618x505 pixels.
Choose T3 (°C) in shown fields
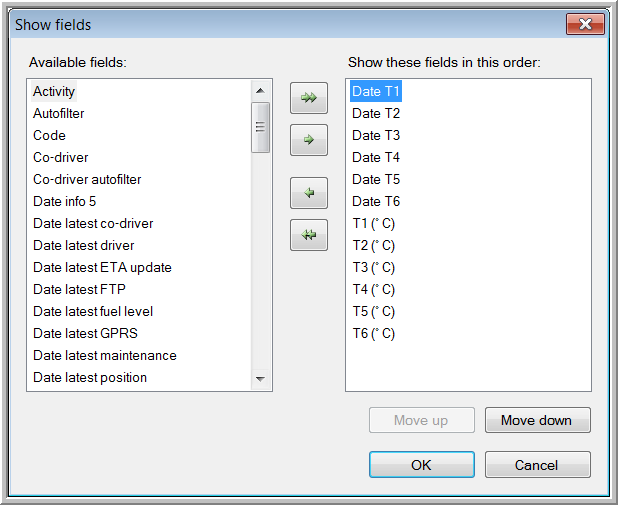(374, 268)
